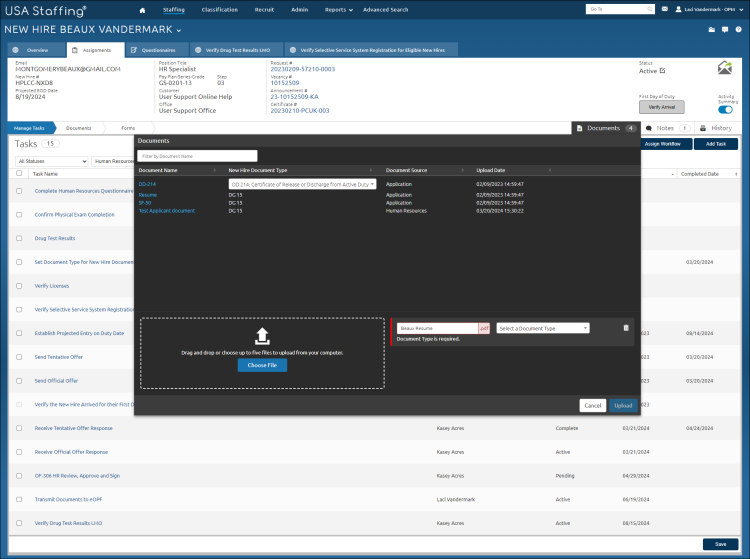Viewport: 750px width, 559px height.
Task: Go to the home icon in the top navigation
Action: click(x=142, y=10)
